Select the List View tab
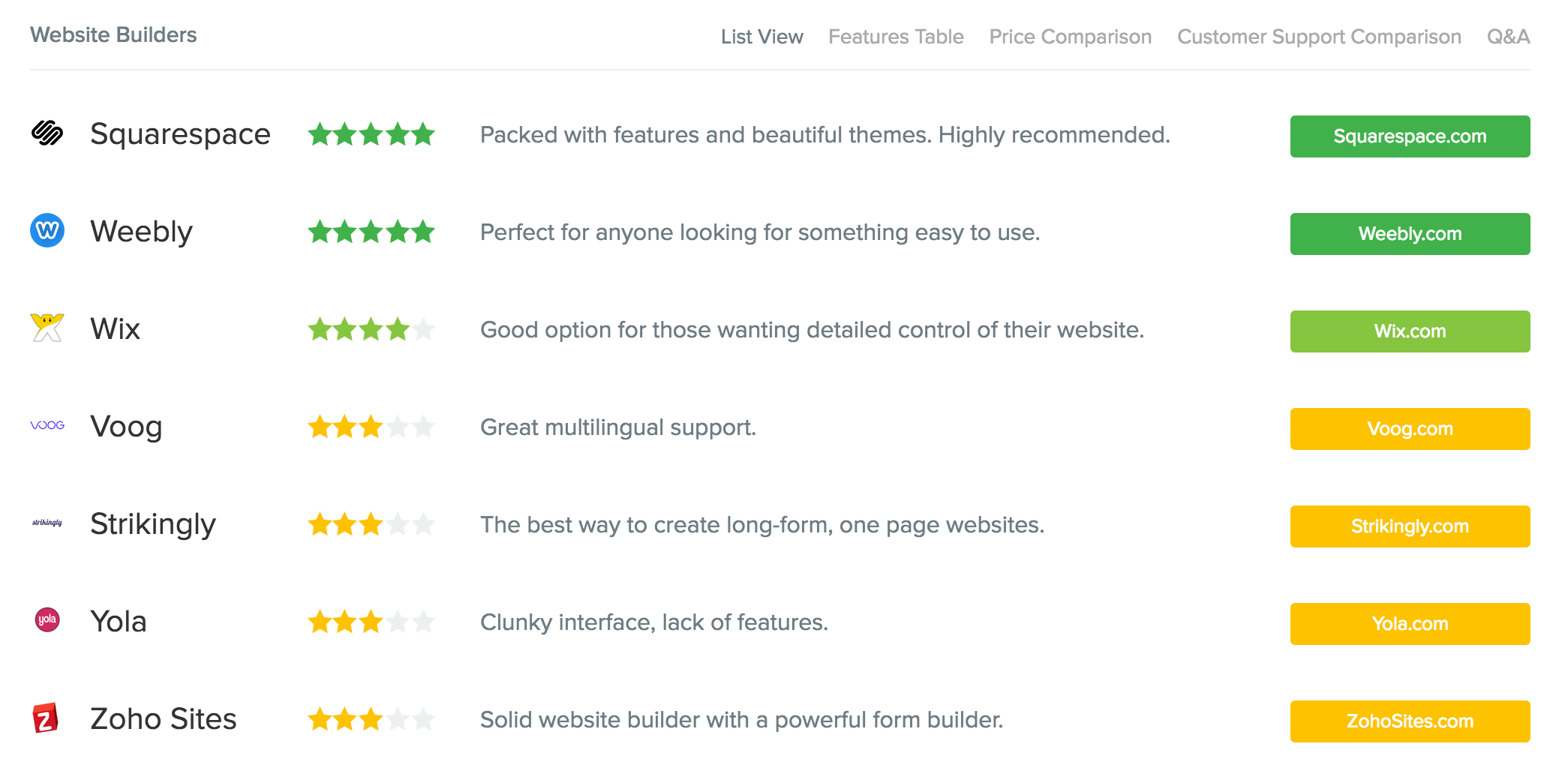The width and height of the screenshot is (1568, 768). coord(761,37)
